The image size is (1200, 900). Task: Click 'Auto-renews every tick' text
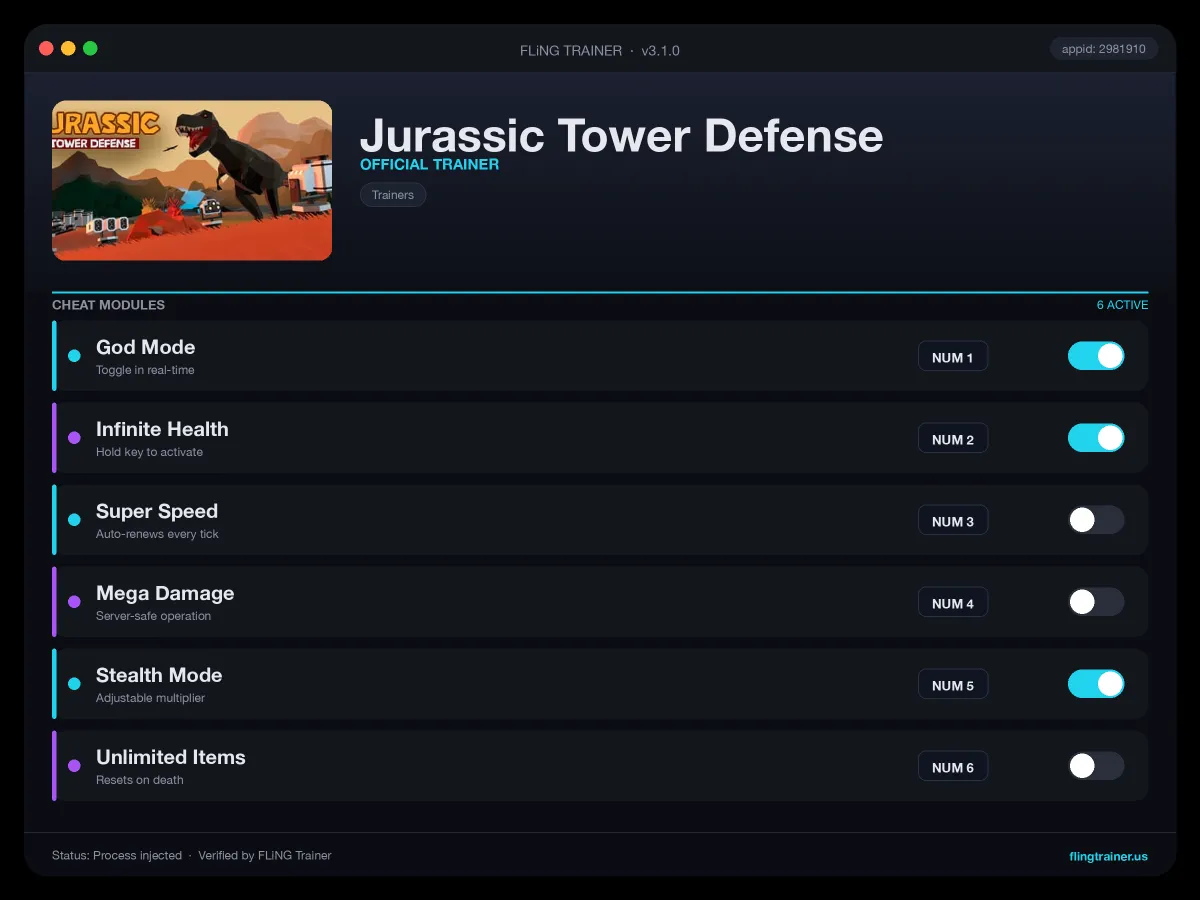[157, 534]
